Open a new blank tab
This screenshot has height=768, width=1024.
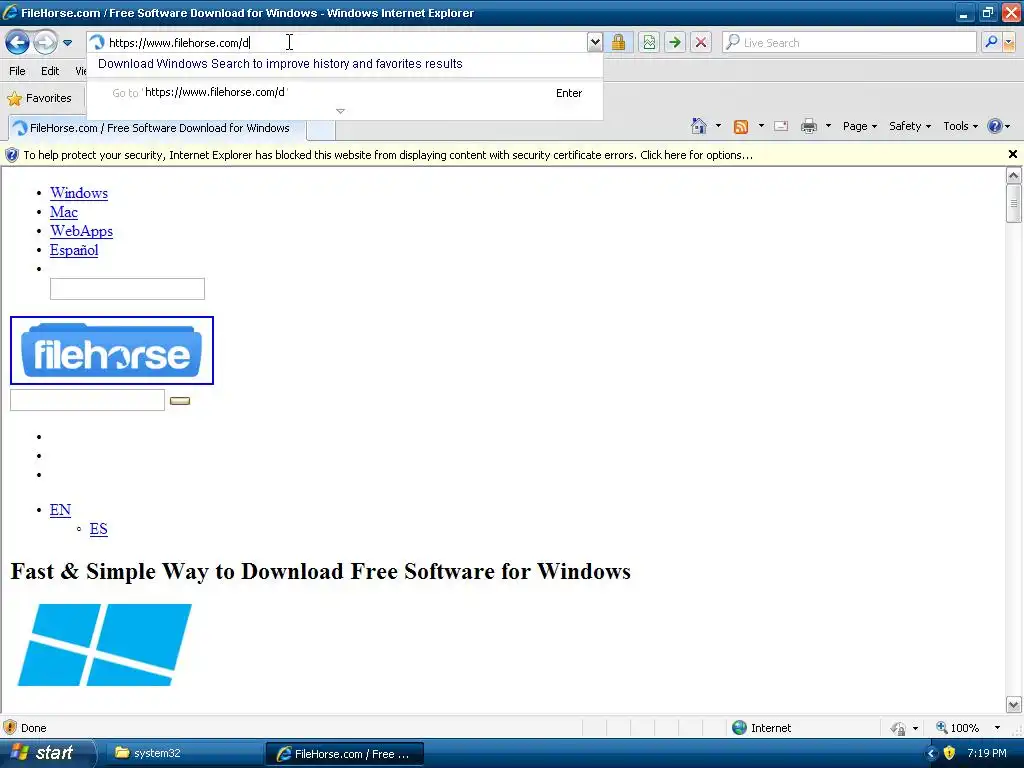(321, 129)
